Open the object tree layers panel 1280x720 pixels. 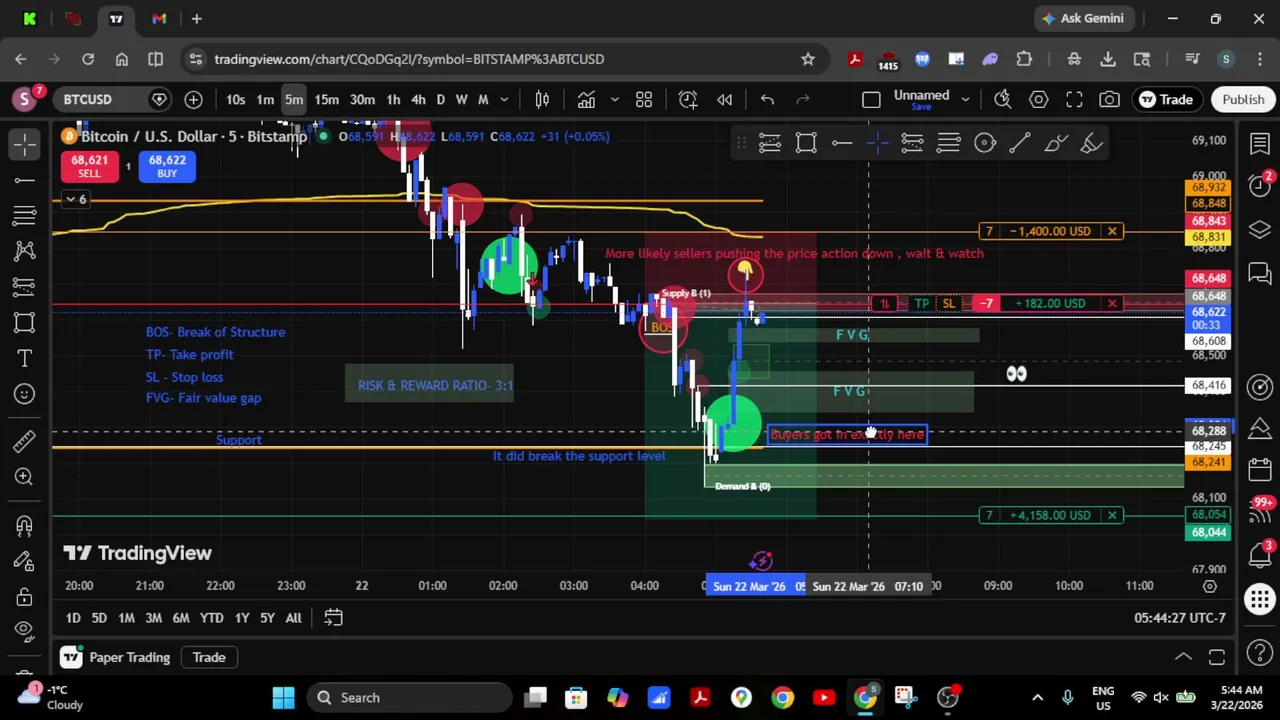coord(1260,230)
